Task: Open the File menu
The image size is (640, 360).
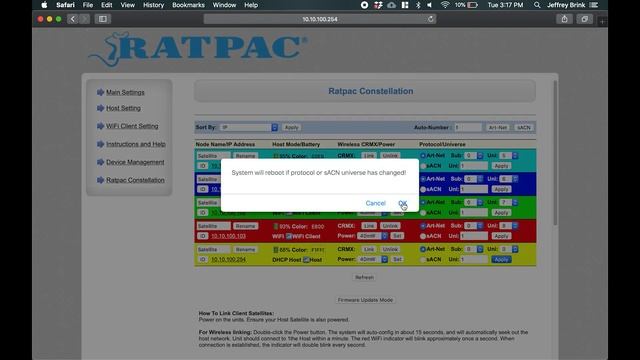Action: point(88,5)
